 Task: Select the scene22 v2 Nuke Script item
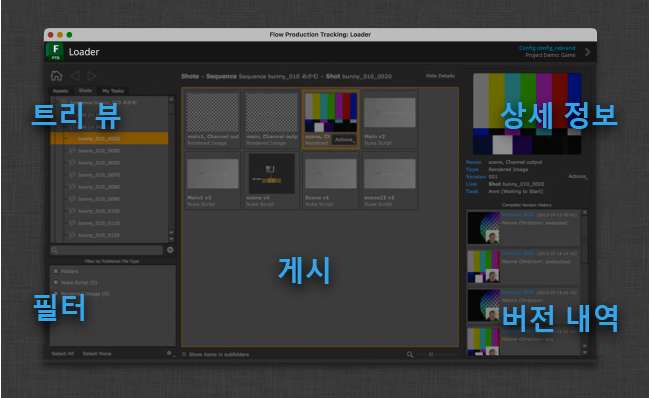coord(389,180)
